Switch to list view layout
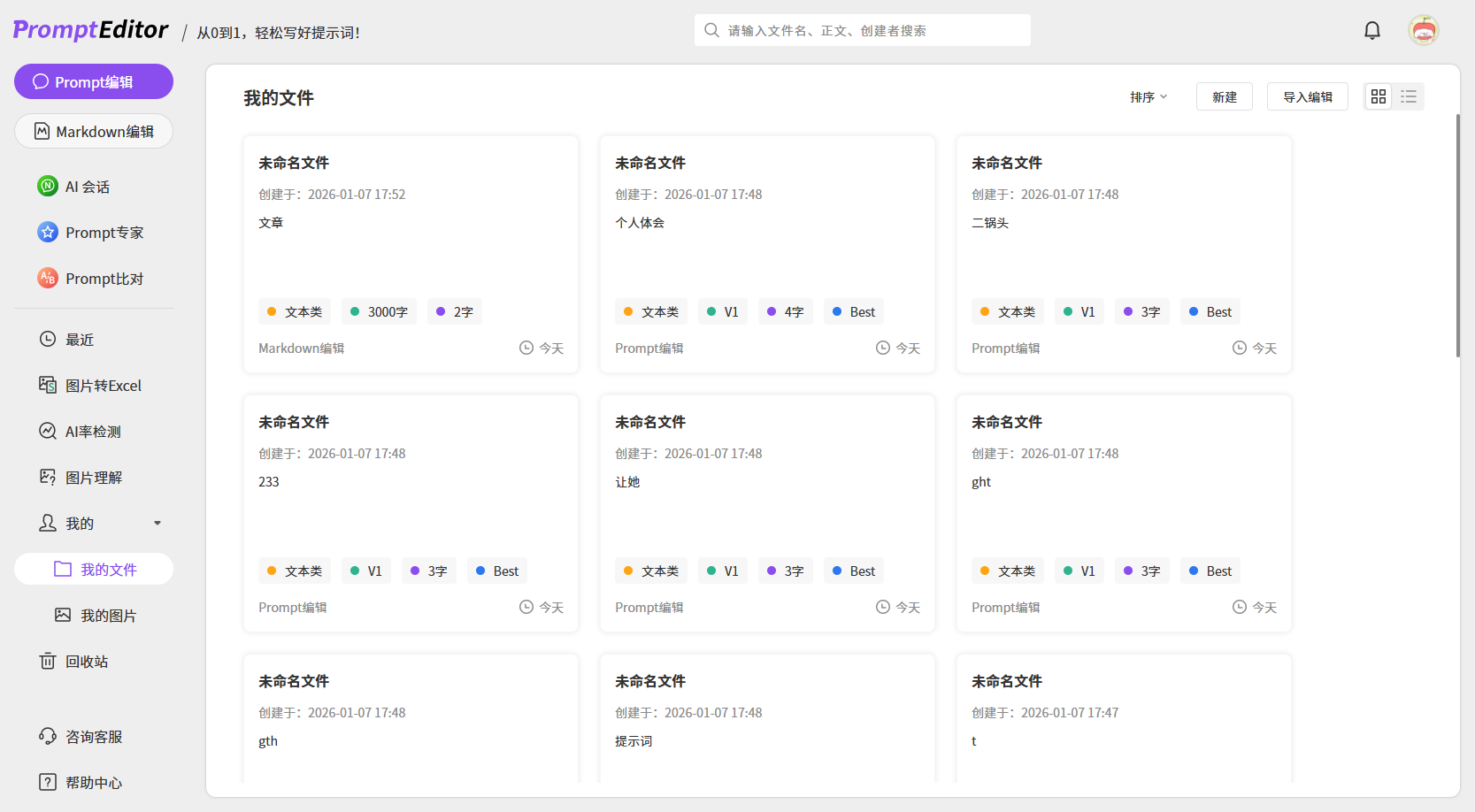This screenshot has height=812, width=1475. pyautogui.click(x=1409, y=96)
